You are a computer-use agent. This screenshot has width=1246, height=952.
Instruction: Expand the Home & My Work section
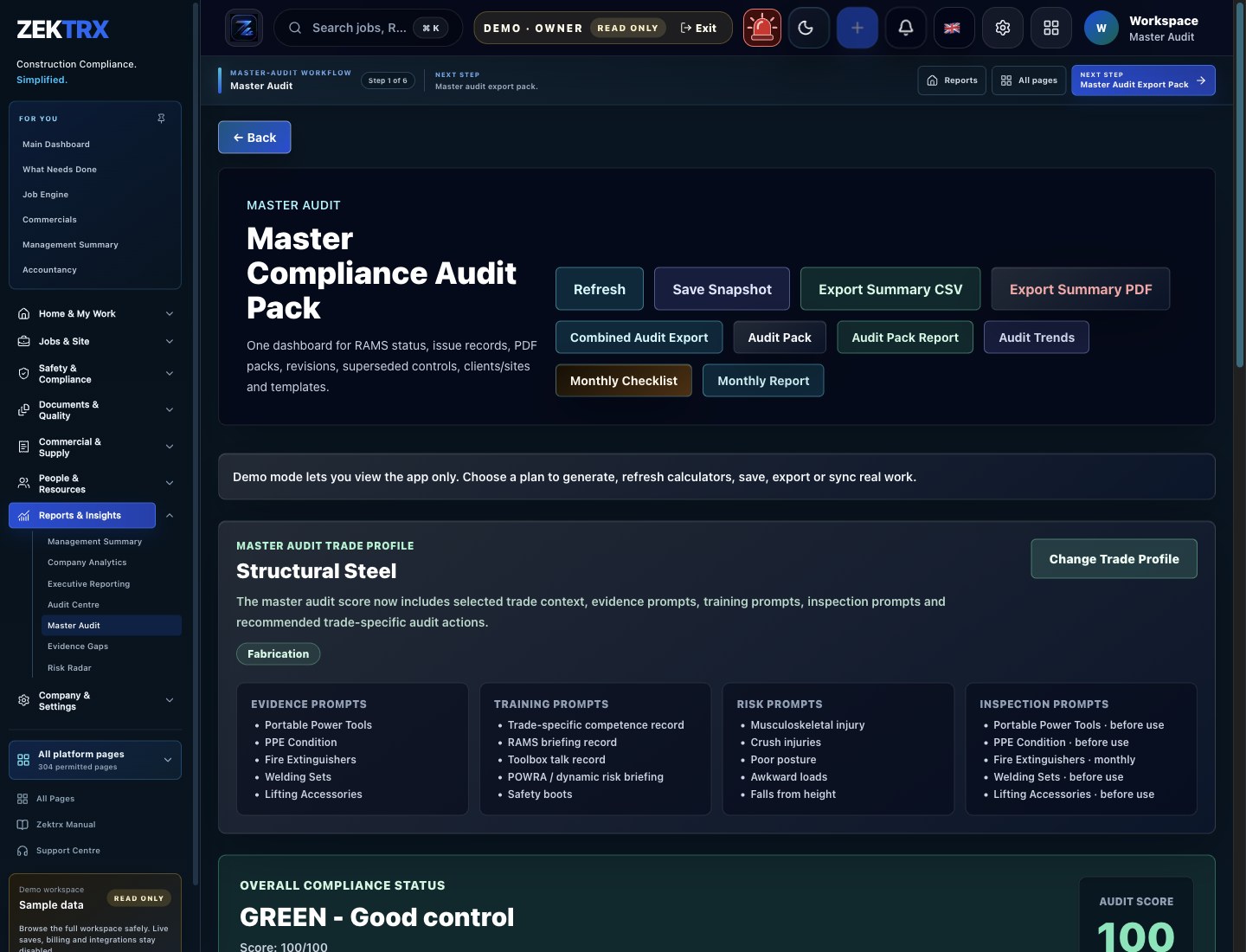pyautogui.click(x=170, y=314)
